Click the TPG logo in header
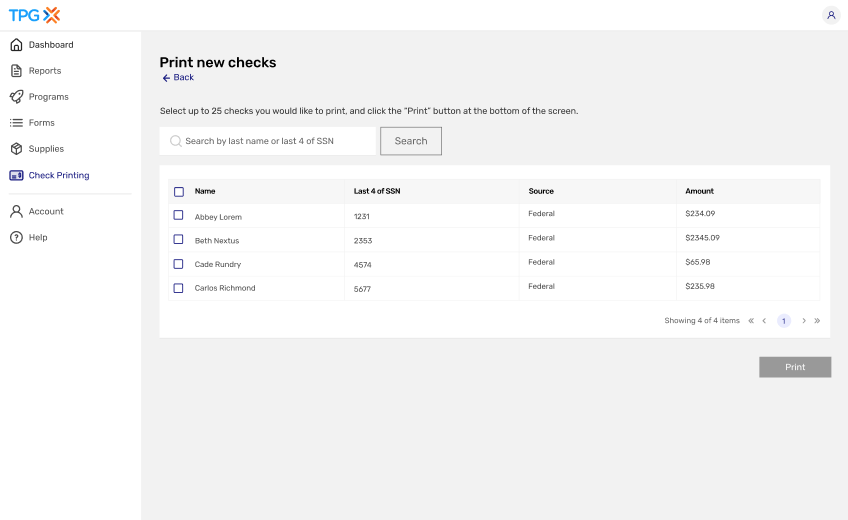Image resolution: width=848 pixels, height=520 pixels. click(35, 15)
